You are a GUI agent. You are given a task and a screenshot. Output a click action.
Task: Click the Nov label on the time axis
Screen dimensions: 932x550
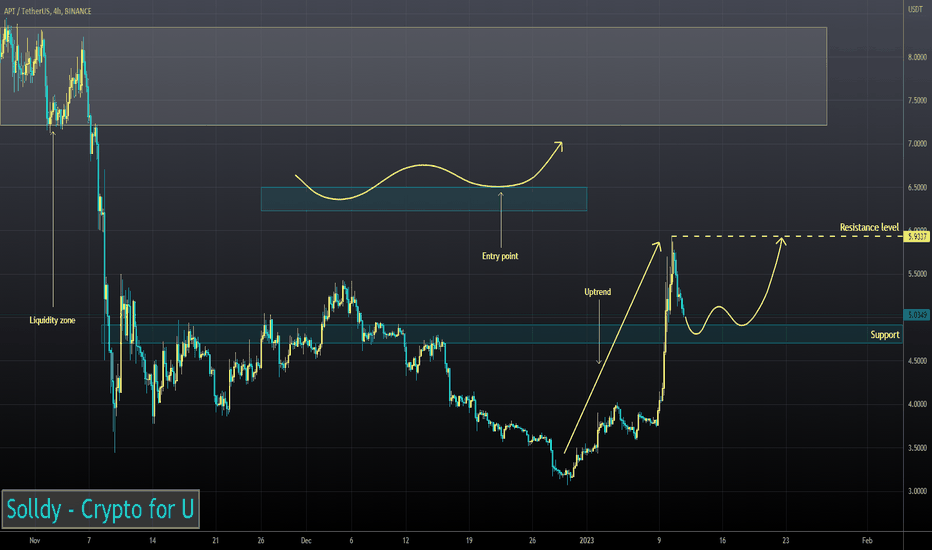(34, 540)
